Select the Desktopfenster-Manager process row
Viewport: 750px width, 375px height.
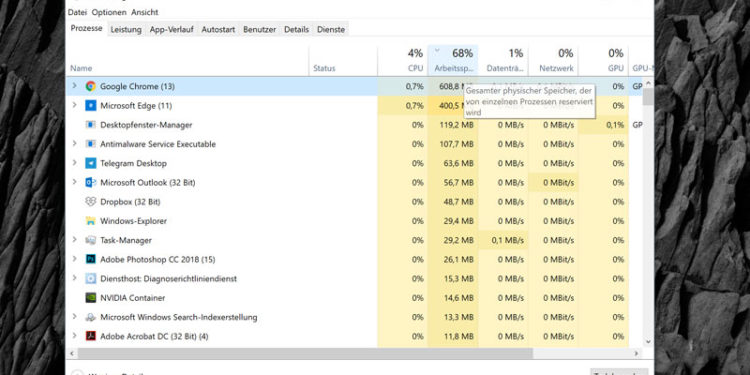pos(354,125)
